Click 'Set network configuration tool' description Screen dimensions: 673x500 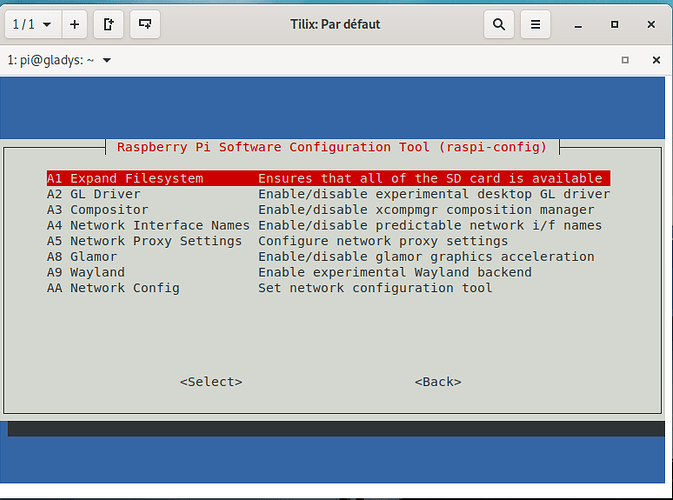(x=375, y=288)
